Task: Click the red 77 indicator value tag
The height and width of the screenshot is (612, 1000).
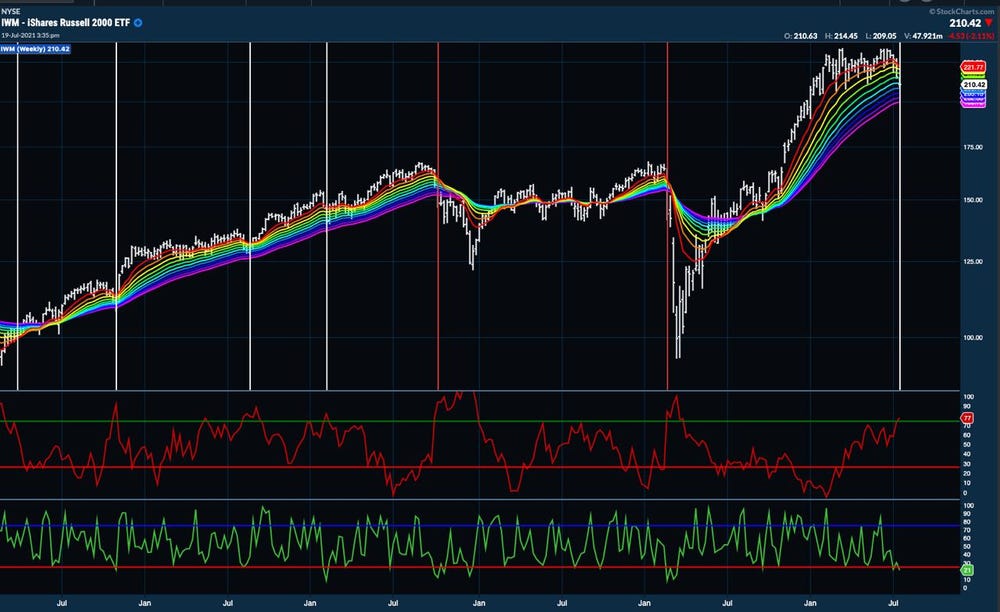Action: [967, 418]
